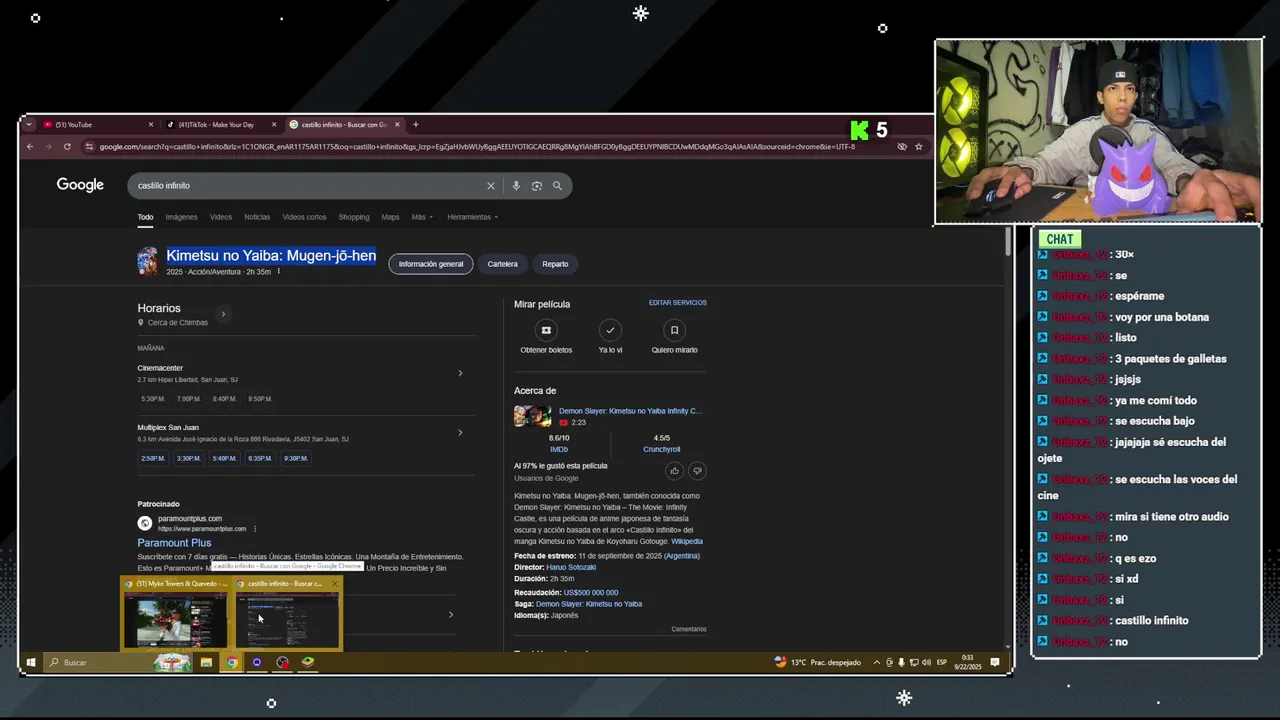Mark movie as Ya lo vi
1280x720 pixels.
(610, 330)
